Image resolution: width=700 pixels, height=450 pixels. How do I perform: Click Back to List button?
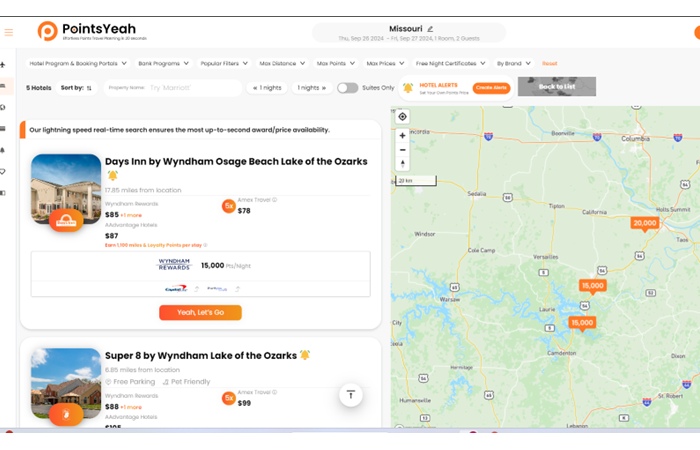click(x=557, y=87)
